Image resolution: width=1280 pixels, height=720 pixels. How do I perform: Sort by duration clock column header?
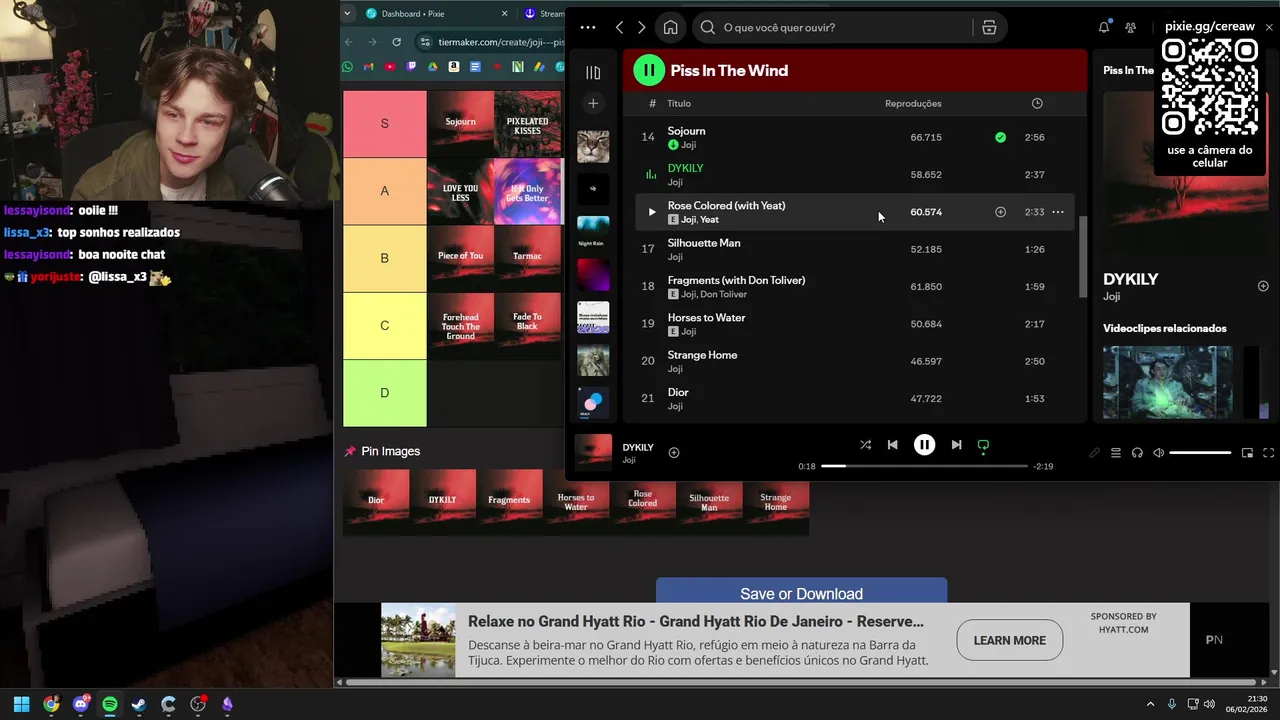(1037, 103)
